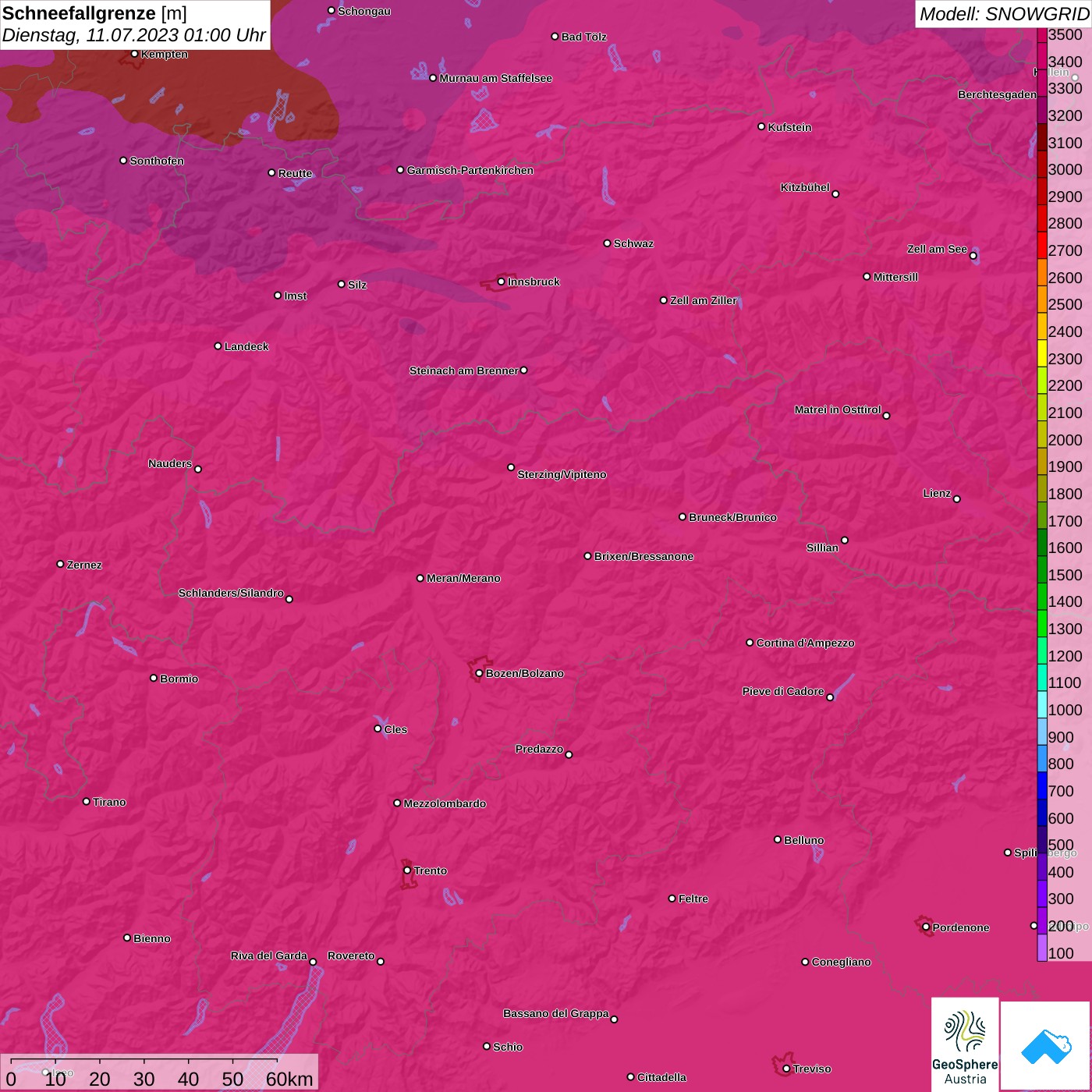Select the "Garmisch-Partenkirchen" place label

click(470, 170)
